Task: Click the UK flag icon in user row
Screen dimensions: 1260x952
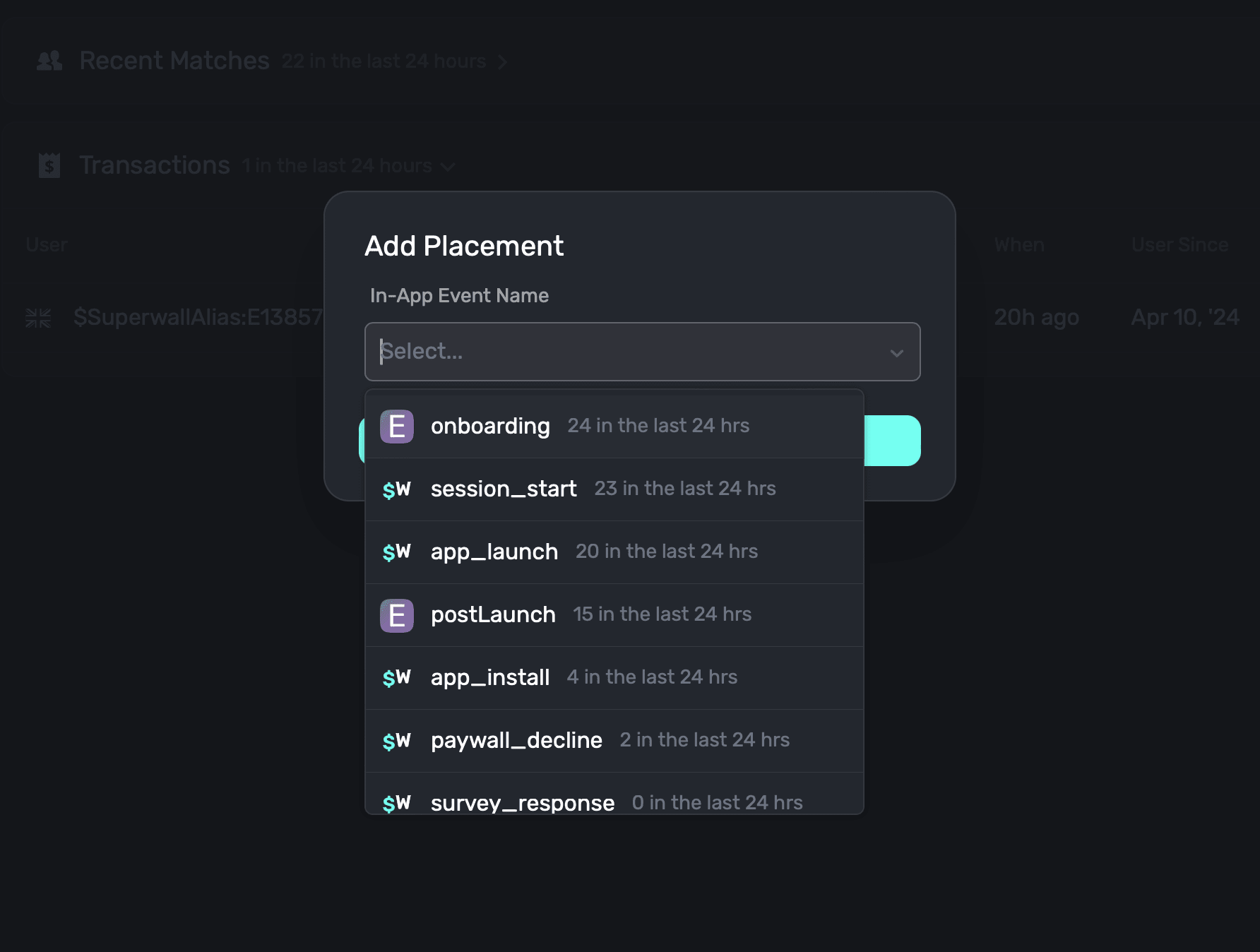Action: [x=38, y=318]
